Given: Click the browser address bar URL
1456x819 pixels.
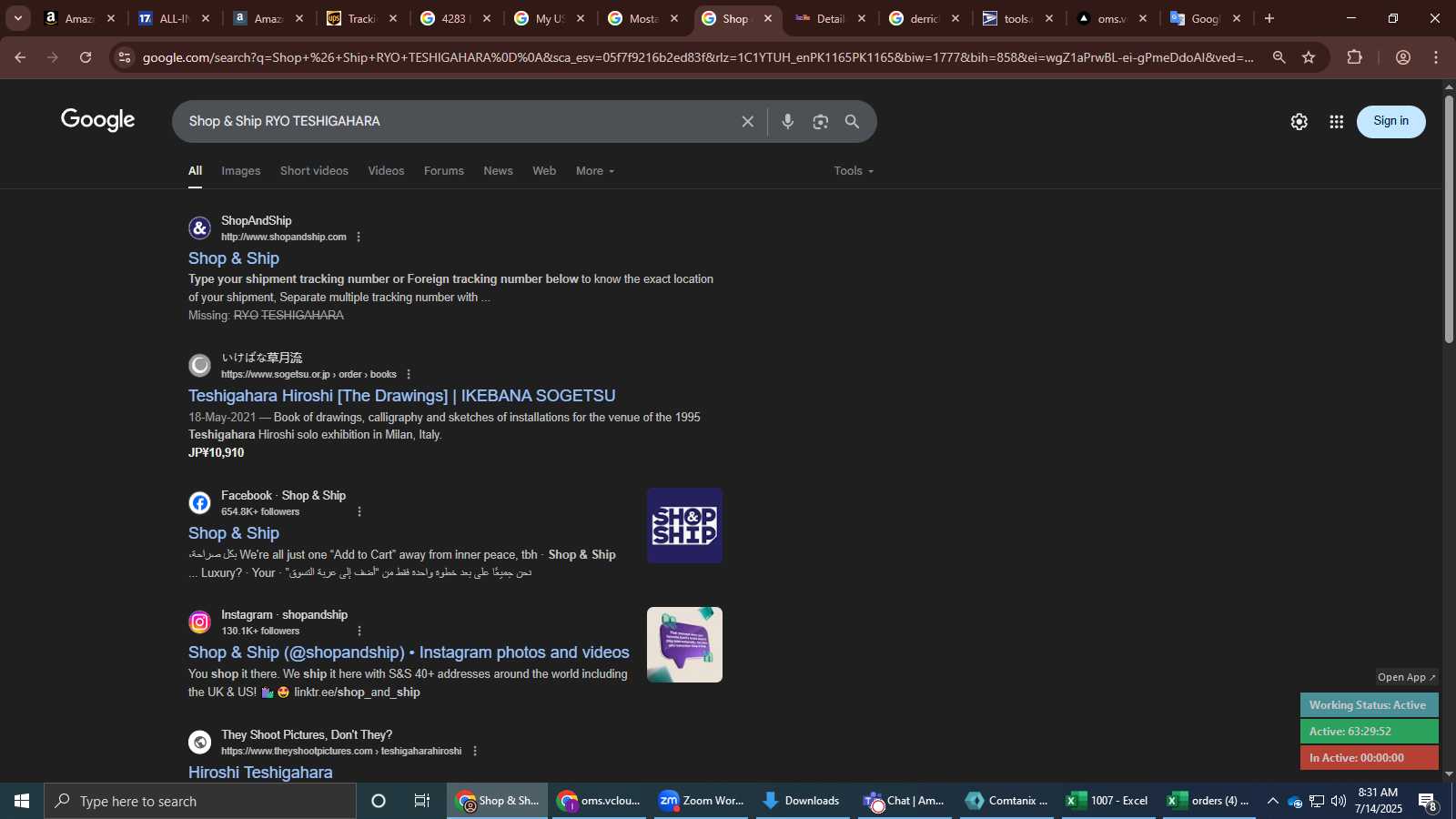Looking at the screenshot, I should click(698, 57).
